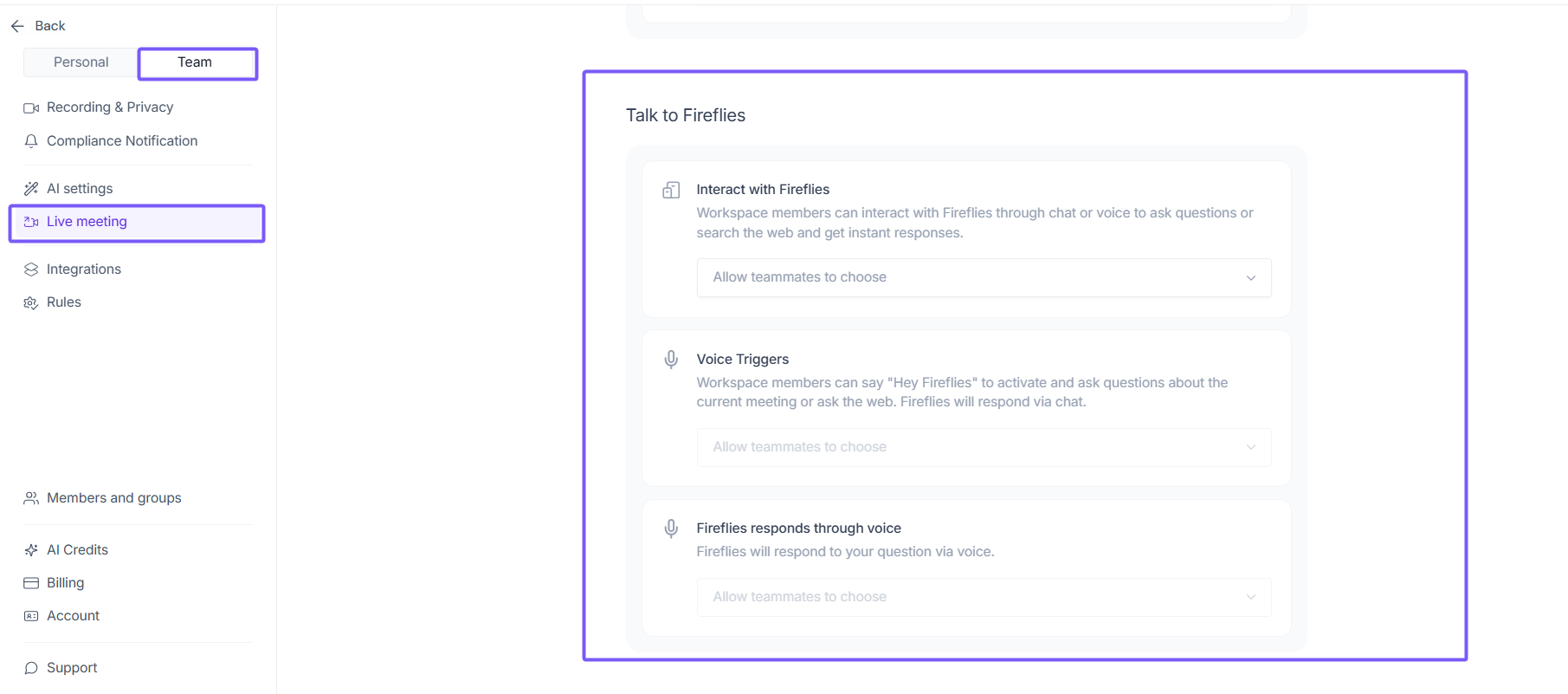Image resolution: width=1568 pixels, height=694 pixels.
Task: Click the Interact with Fireflies heading
Action: 763,190
